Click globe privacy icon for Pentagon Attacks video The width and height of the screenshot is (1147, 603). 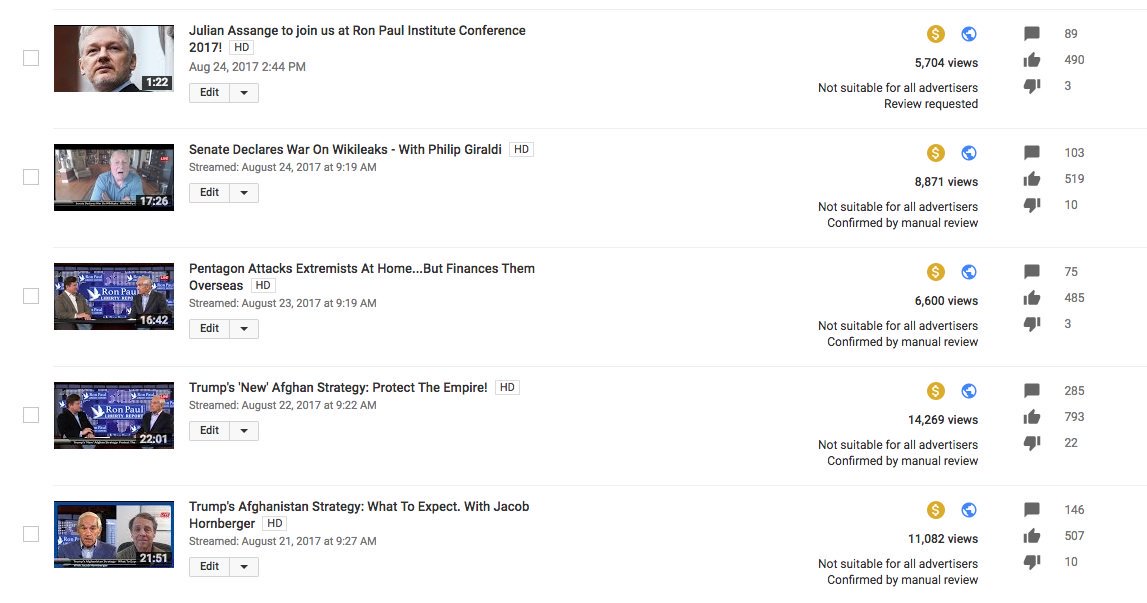pos(969,272)
